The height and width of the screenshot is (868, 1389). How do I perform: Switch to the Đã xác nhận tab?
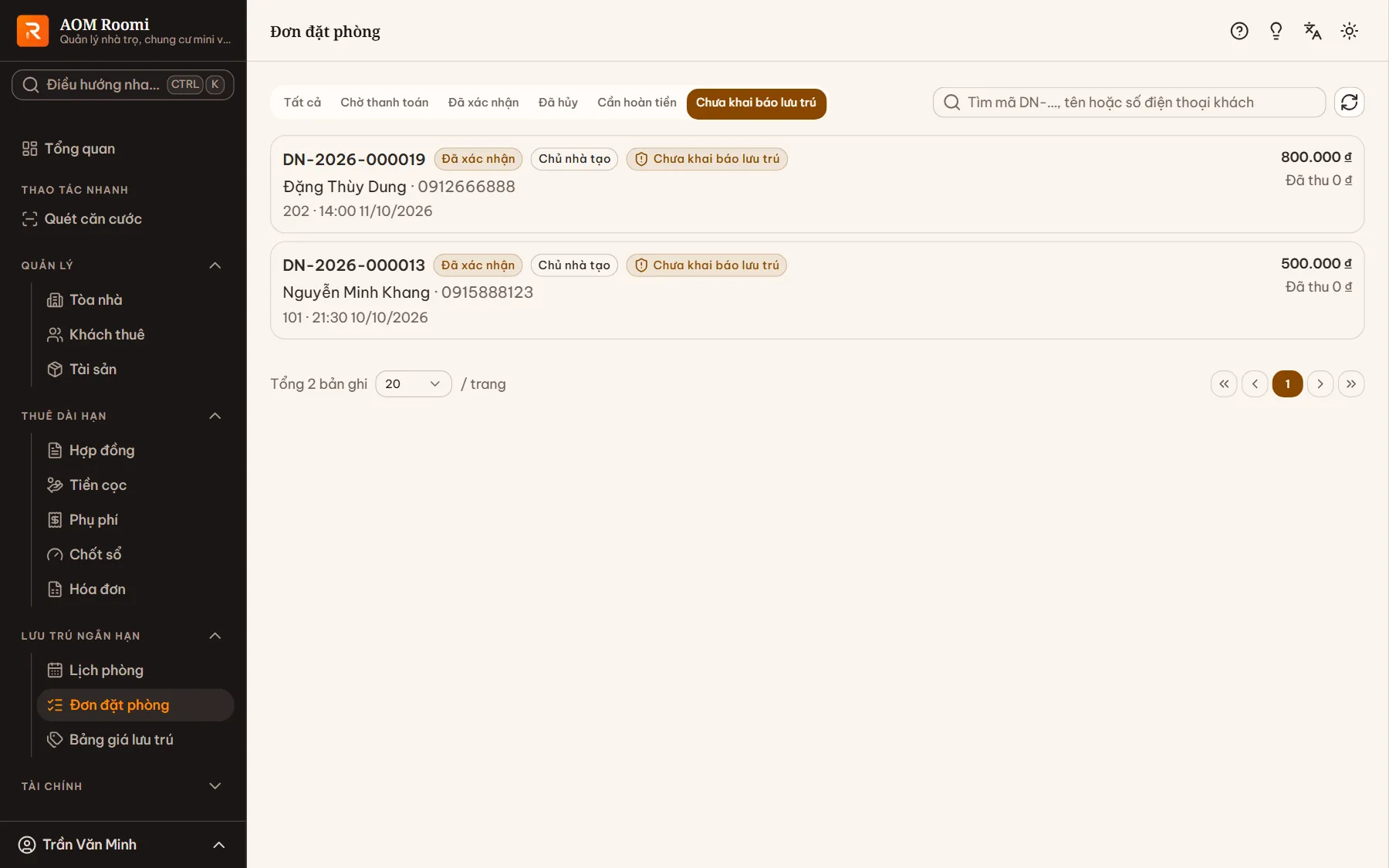coord(484,103)
